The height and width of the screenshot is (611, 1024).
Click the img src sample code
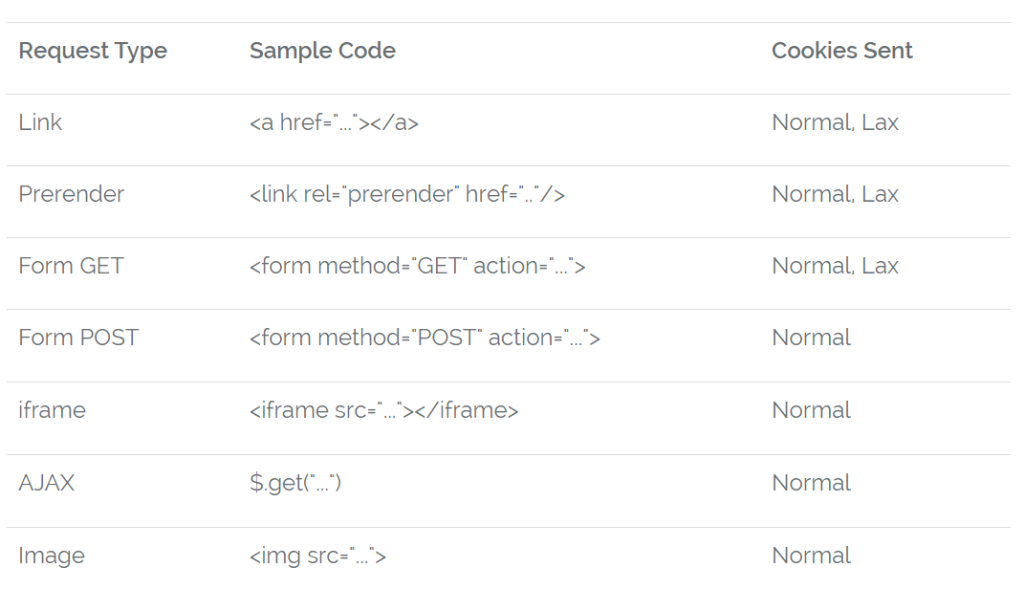click(x=318, y=556)
